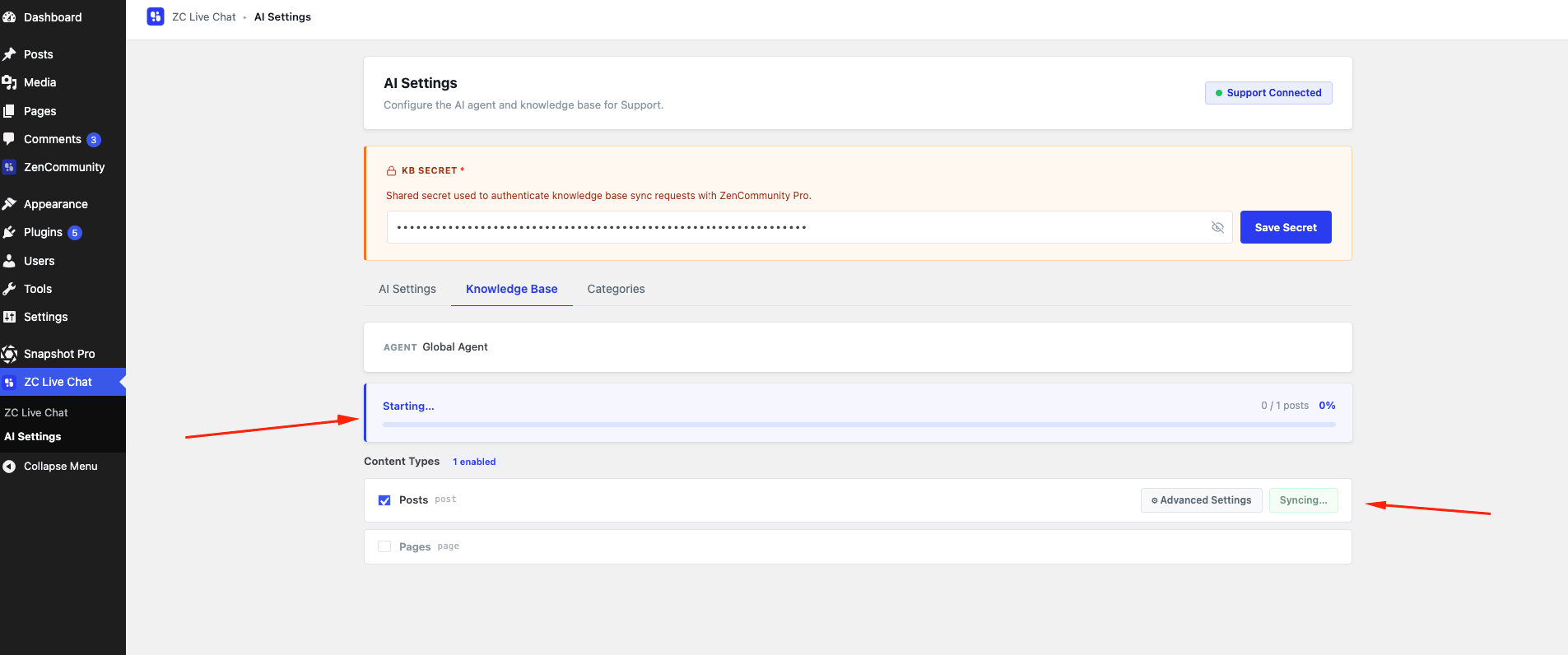The height and width of the screenshot is (655, 1568).
Task: Click the AI Settings page heading
Action: pos(421,83)
